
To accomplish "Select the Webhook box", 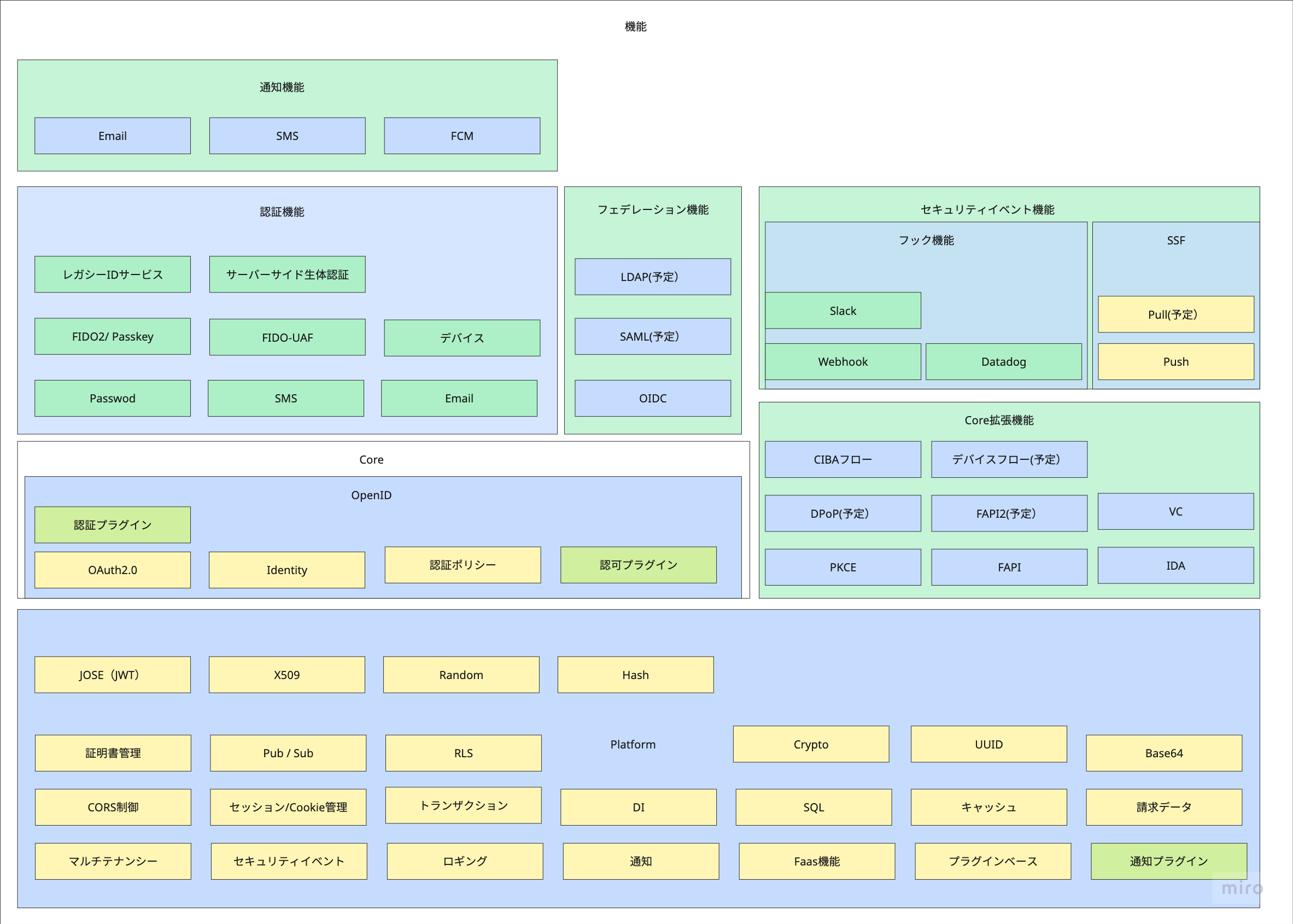I will pyautogui.click(x=843, y=362).
